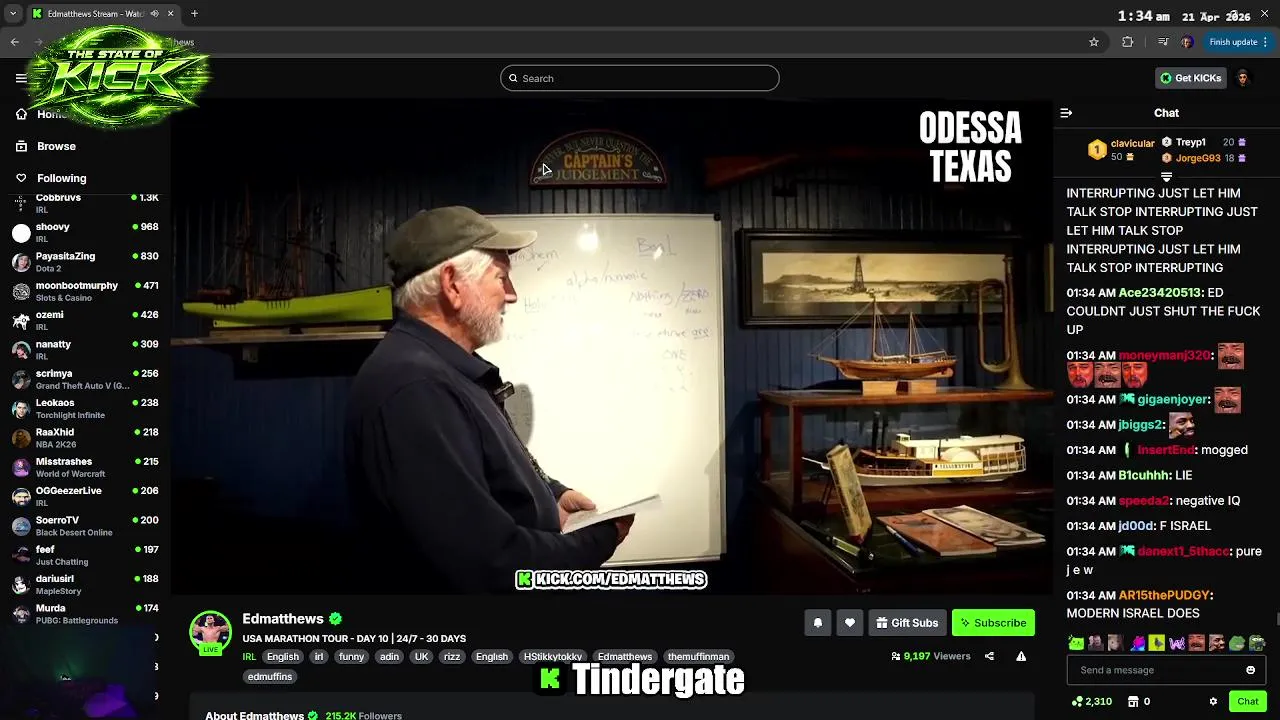Viewport: 1280px width, 720px height.
Task: Click B1cuhhh username in chat
Action: pos(1143,475)
